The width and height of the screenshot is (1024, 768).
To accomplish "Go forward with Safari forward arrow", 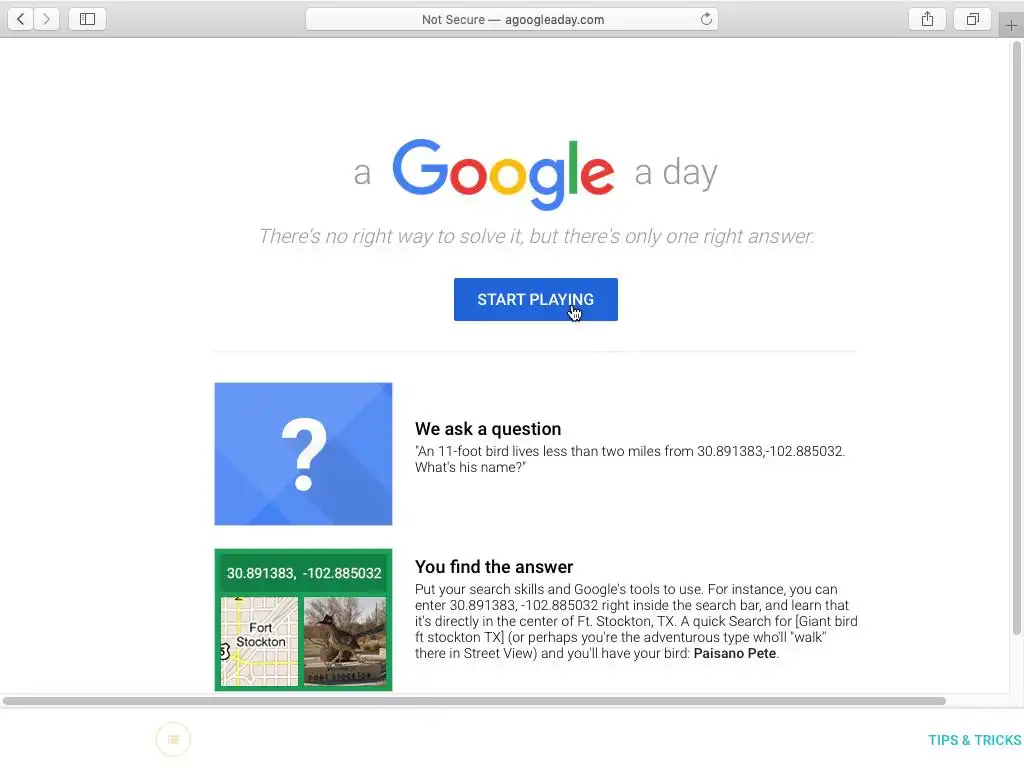I will pyautogui.click(x=46, y=19).
